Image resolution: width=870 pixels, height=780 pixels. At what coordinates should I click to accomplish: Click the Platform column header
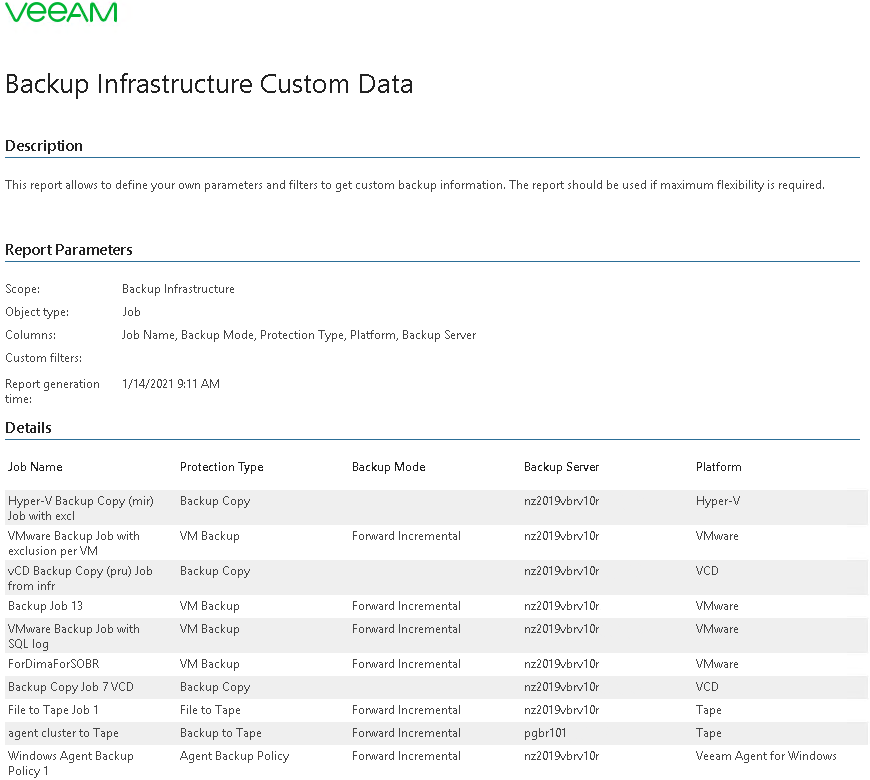pyautogui.click(x=718, y=467)
